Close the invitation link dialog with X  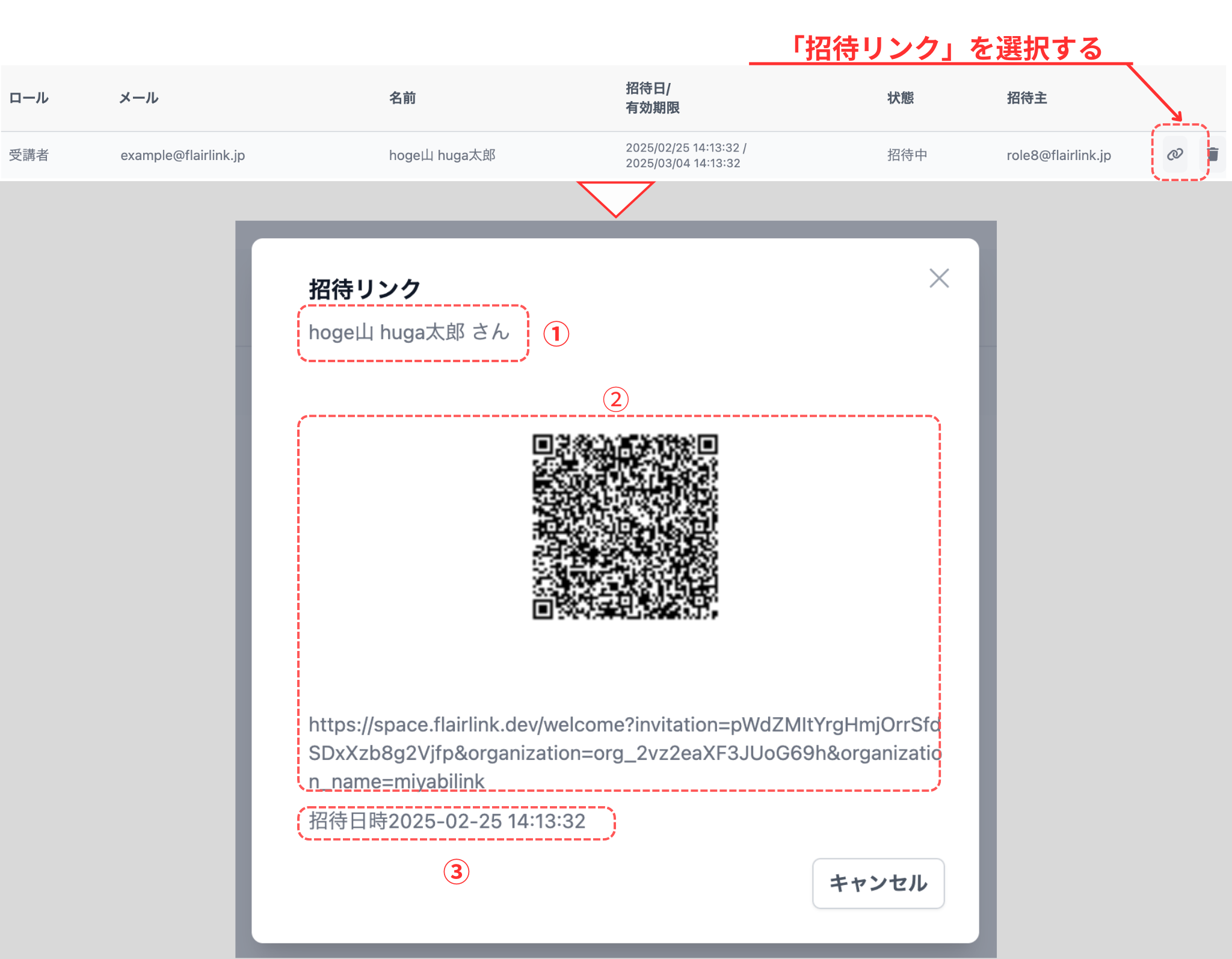(938, 278)
